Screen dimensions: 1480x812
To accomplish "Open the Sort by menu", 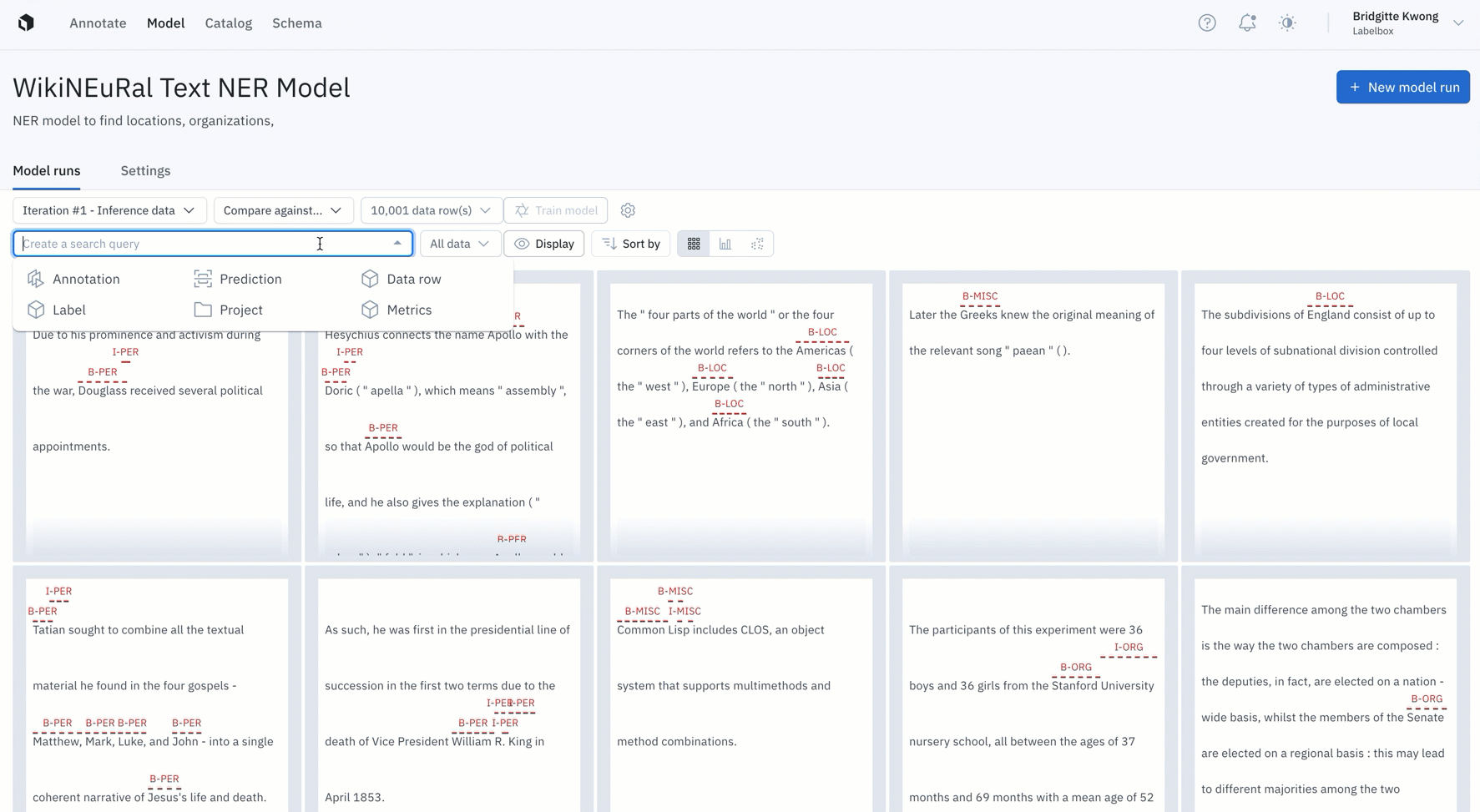I will pos(631,244).
